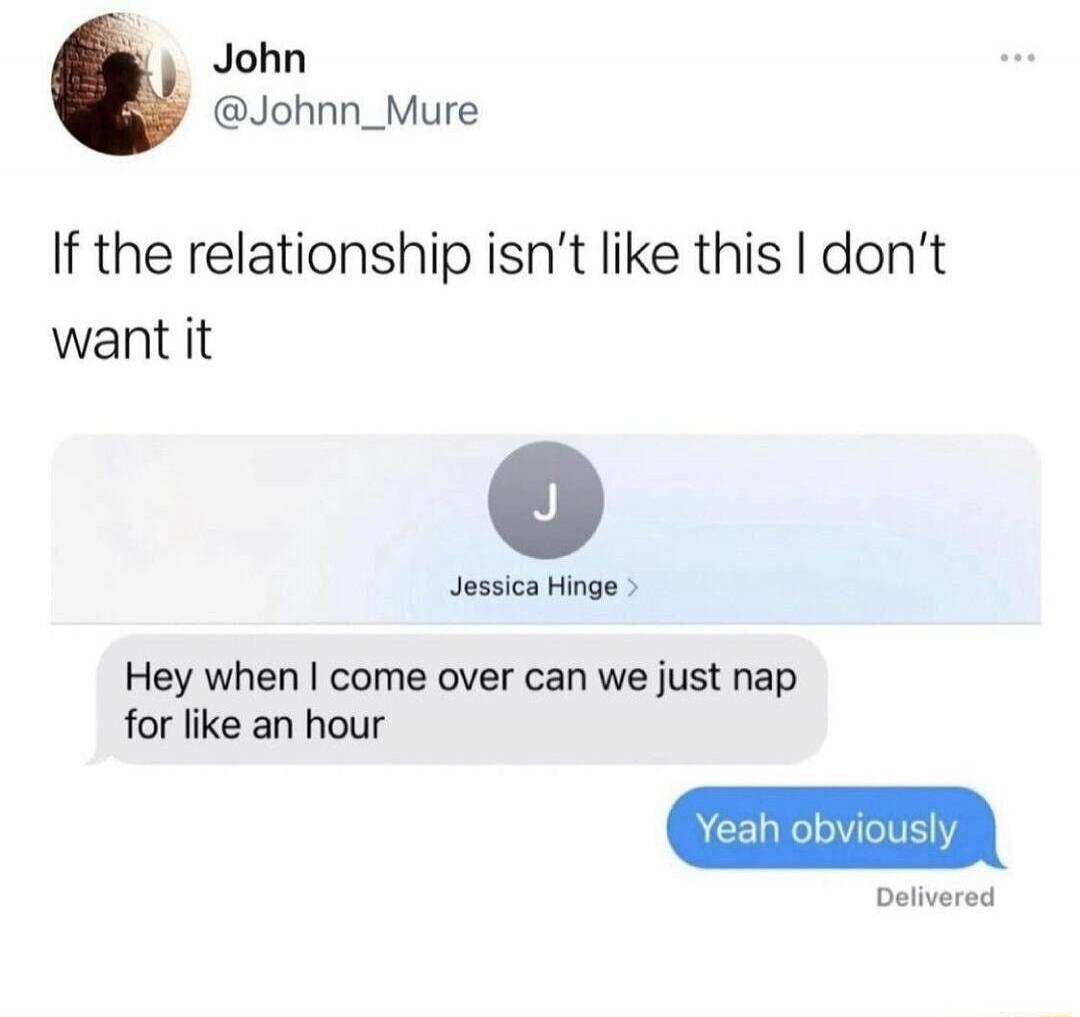Image resolution: width=1080 pixels, height=1017 pixels.
Task: Open the @Johnn_Mure handle link
Action: tap(346, 110)
